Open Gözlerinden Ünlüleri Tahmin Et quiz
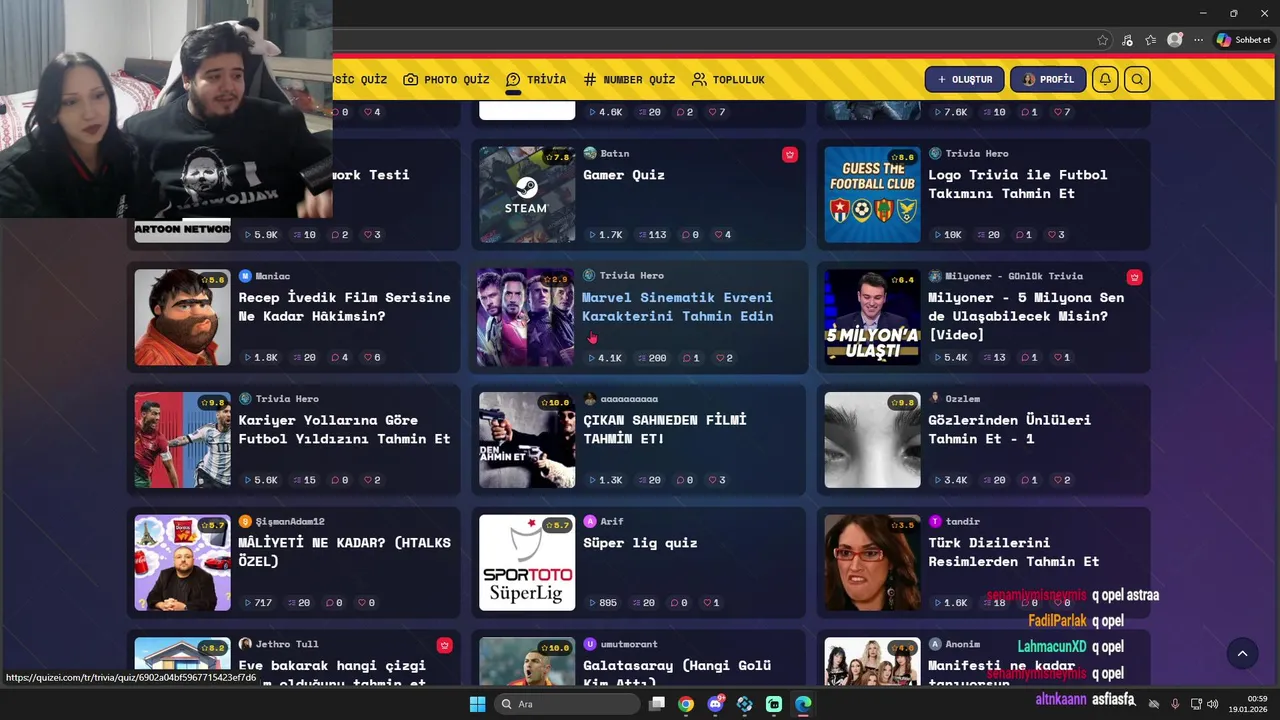This screenshot has width=1280, height=720. tap(1009, 429)
